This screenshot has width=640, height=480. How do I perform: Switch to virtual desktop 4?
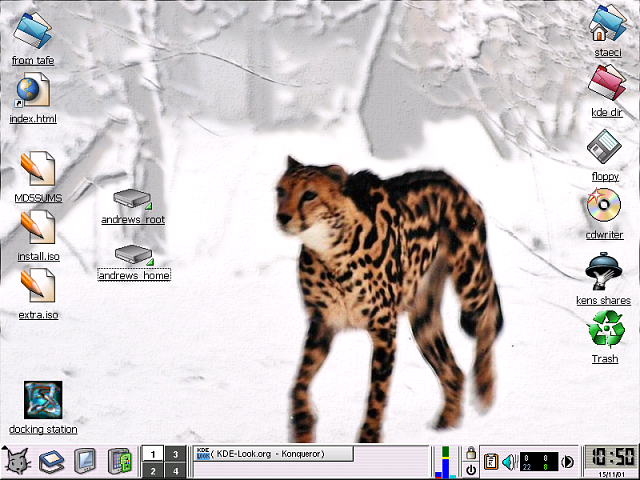[176, 471]
